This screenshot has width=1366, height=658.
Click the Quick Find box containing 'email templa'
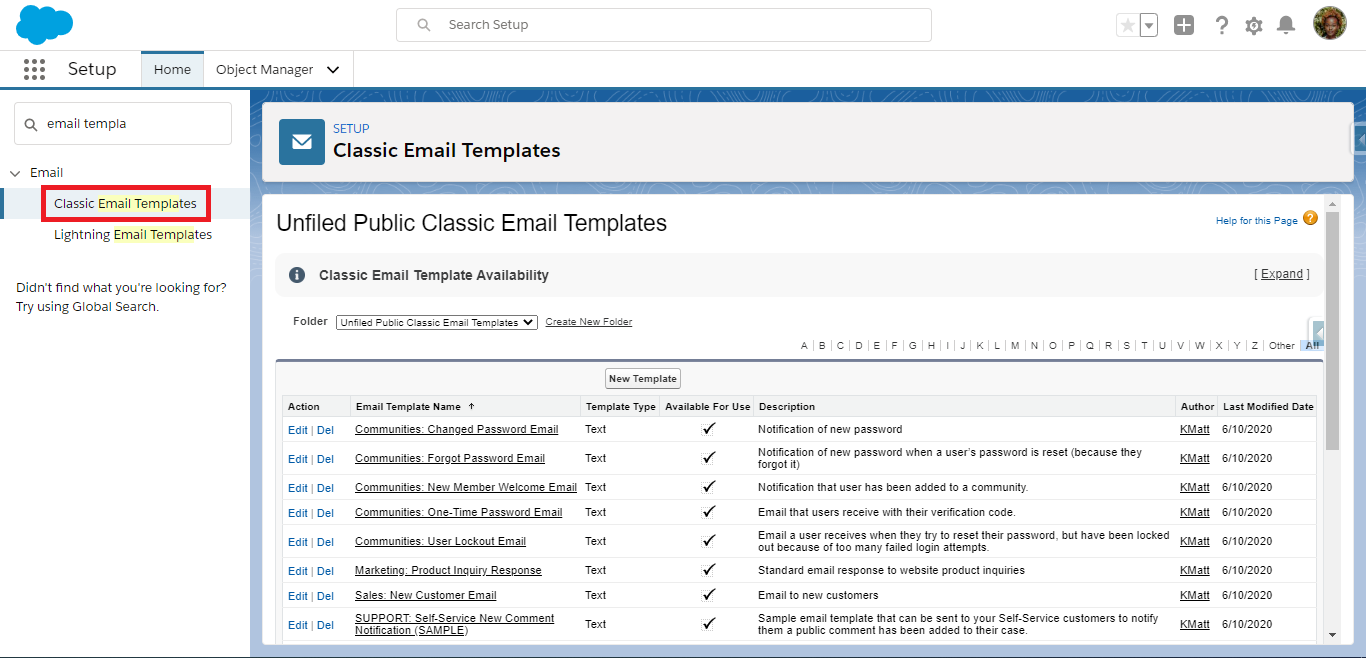point(123,124)
